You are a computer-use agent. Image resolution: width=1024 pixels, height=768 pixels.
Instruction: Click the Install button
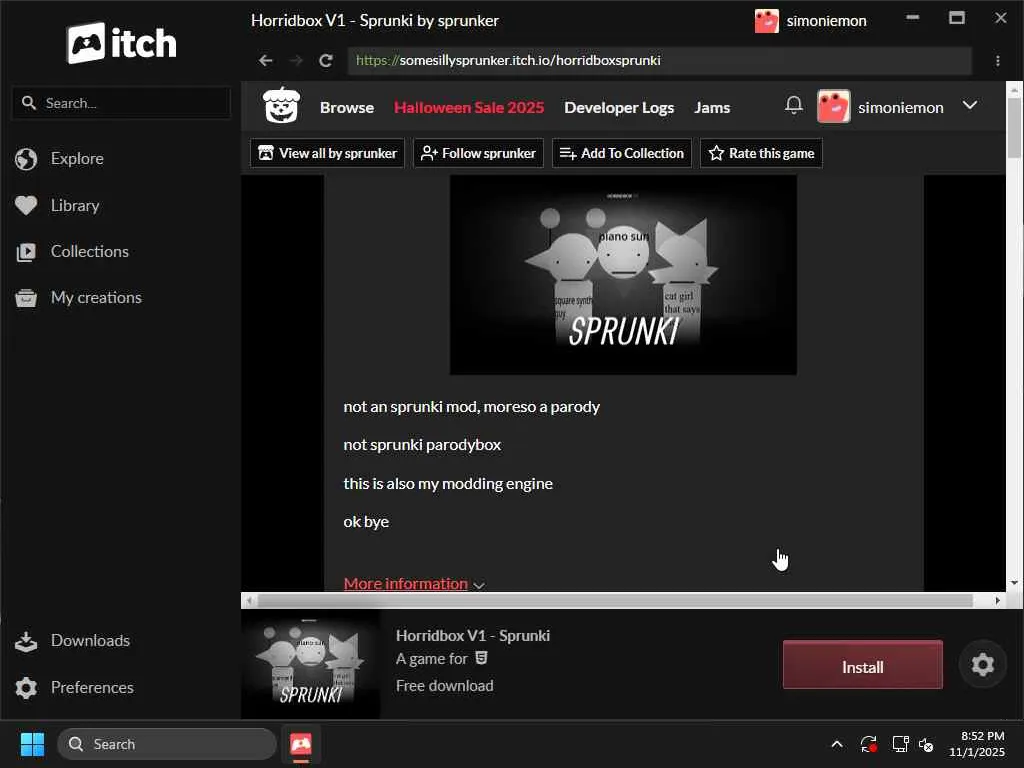(863, 665)
